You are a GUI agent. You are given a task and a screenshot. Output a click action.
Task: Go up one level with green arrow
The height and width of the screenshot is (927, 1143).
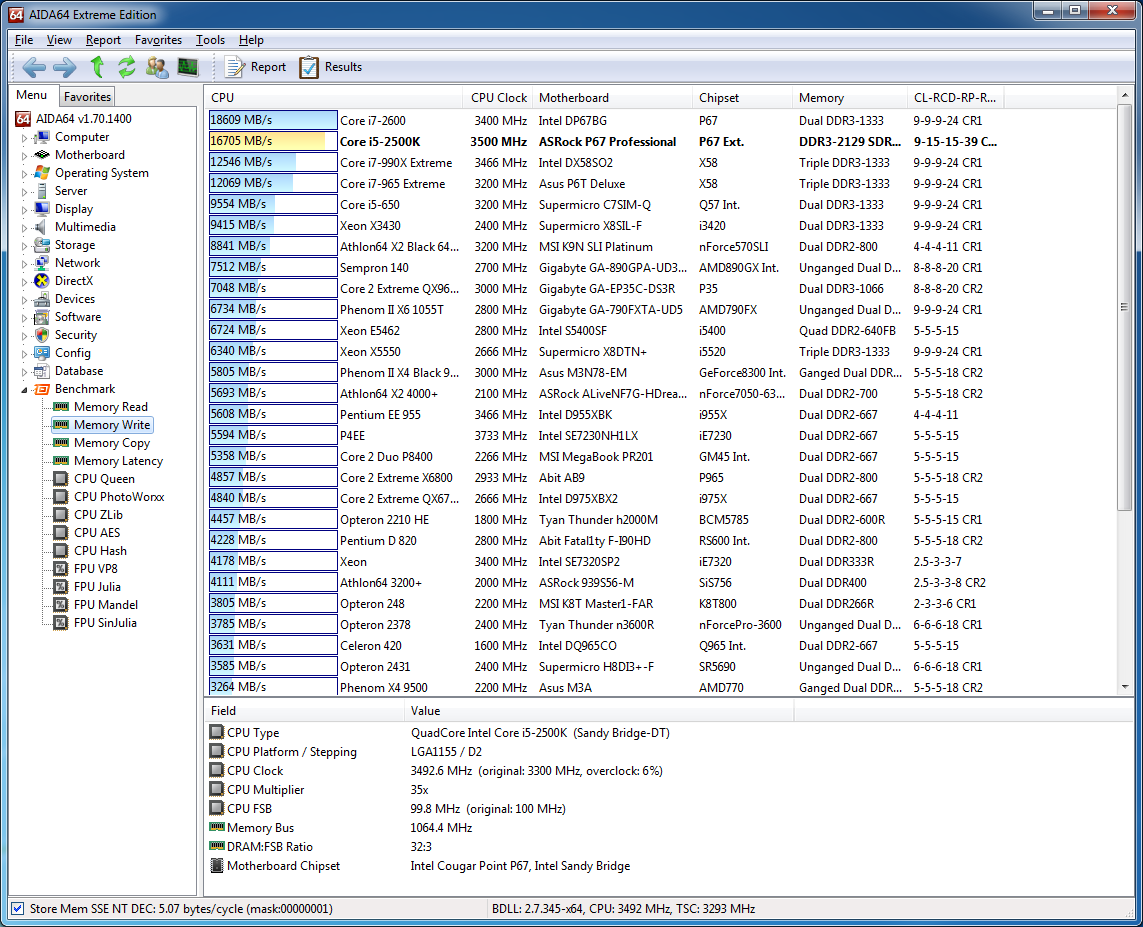(97, 67)
